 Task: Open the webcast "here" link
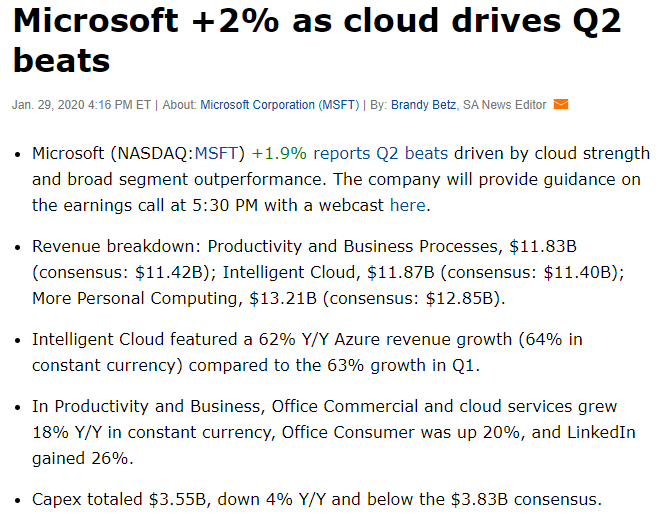407,205
